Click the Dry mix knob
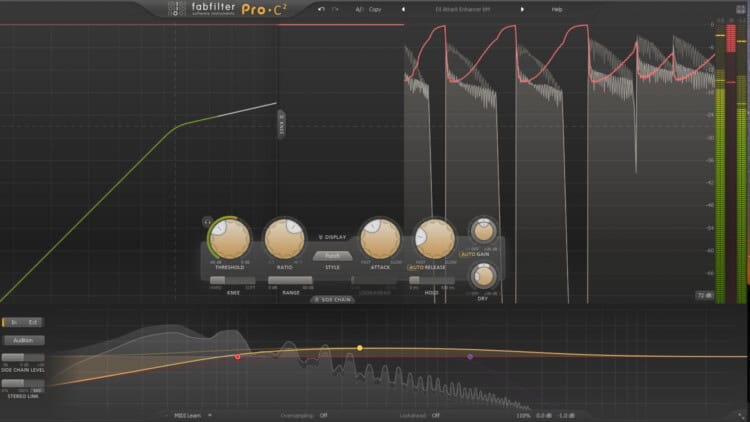This screenshot has height=422, width=750. [x=483, y=277]
